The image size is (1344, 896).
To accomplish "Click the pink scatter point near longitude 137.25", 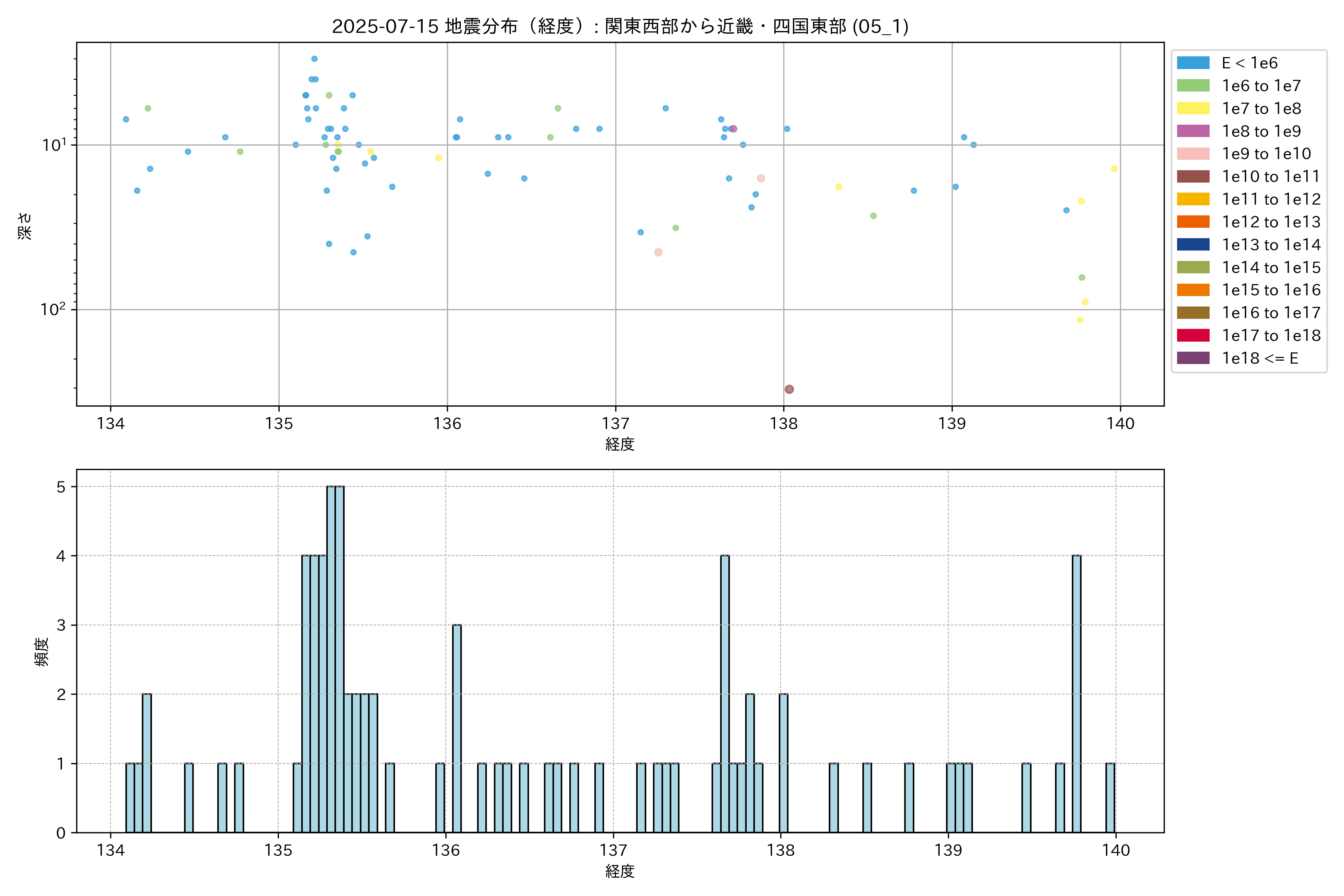I will pos(658,253).
